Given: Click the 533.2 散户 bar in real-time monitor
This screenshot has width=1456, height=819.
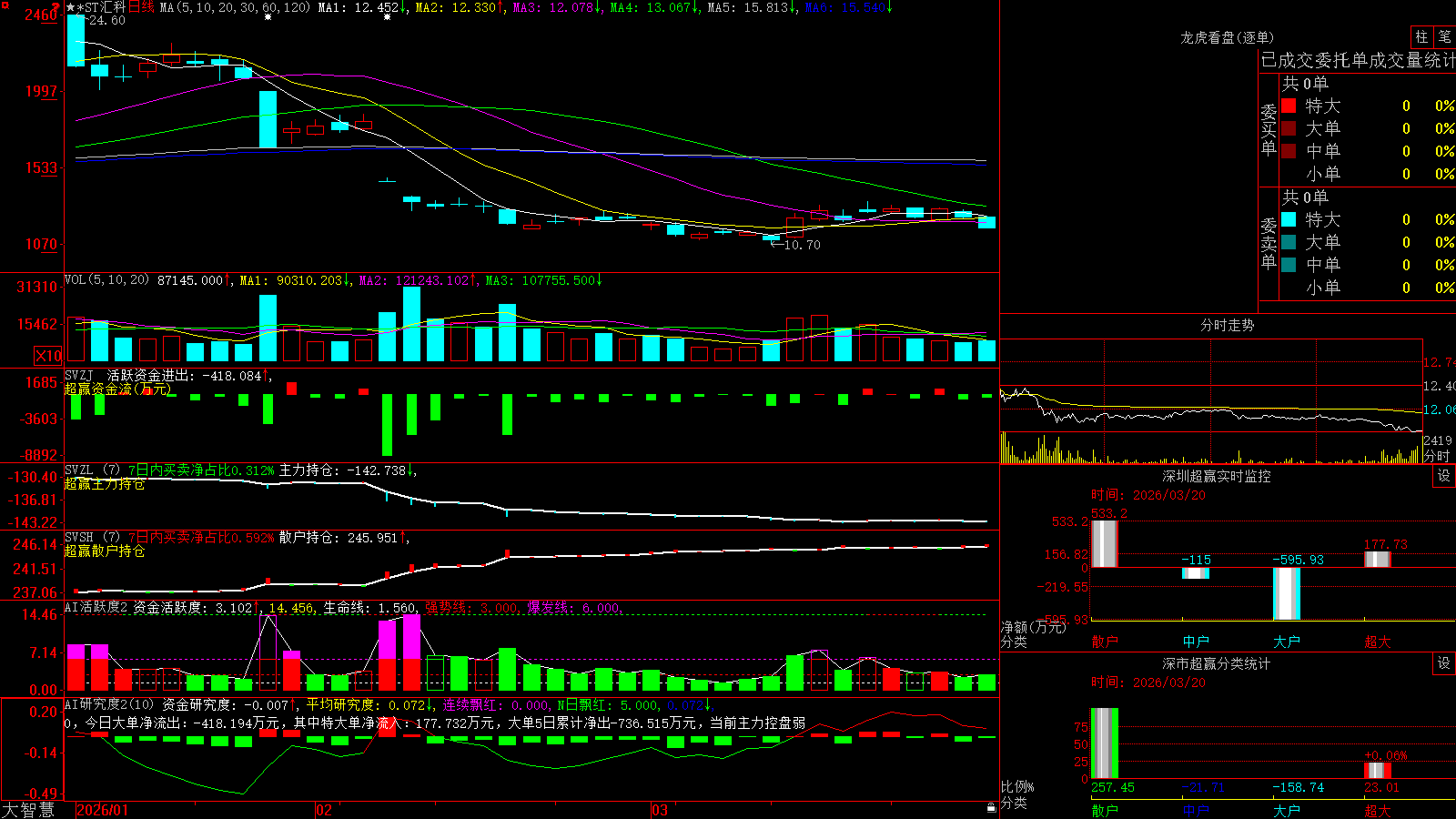Looking at the screenshot, I should [1104, 543].
